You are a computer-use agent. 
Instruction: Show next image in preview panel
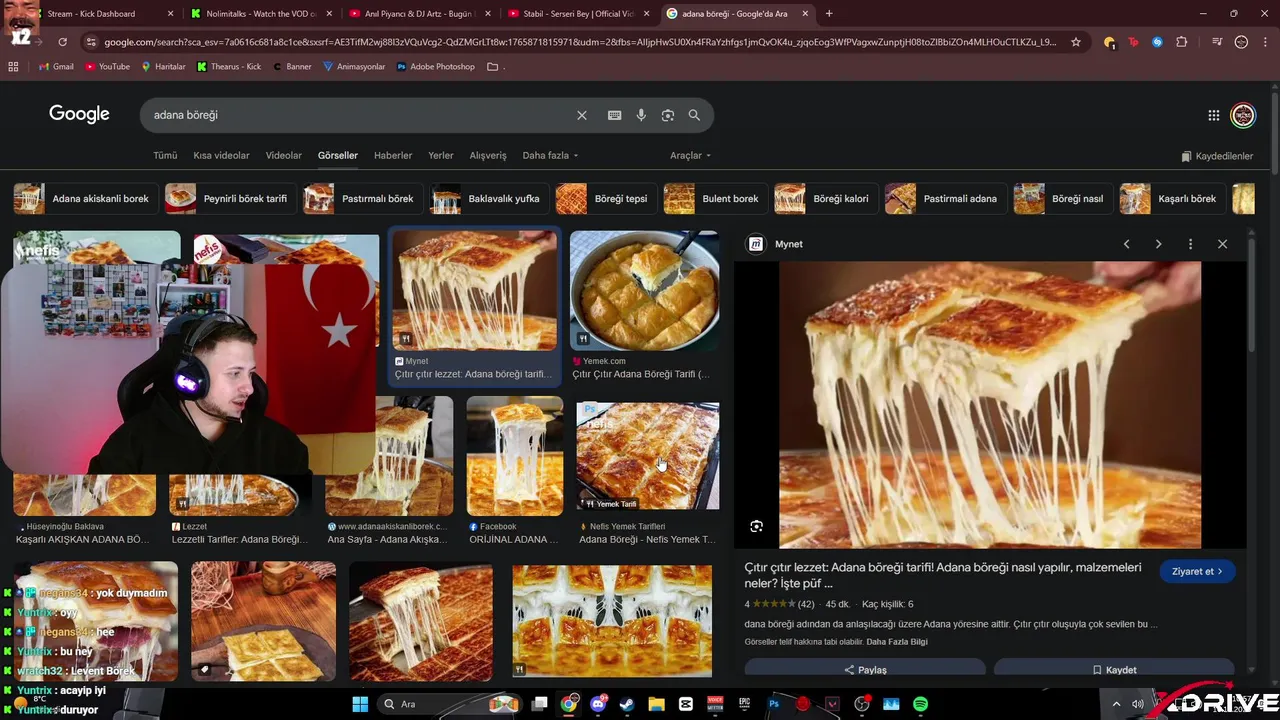pyautogui.click(x=1159, y=244)
